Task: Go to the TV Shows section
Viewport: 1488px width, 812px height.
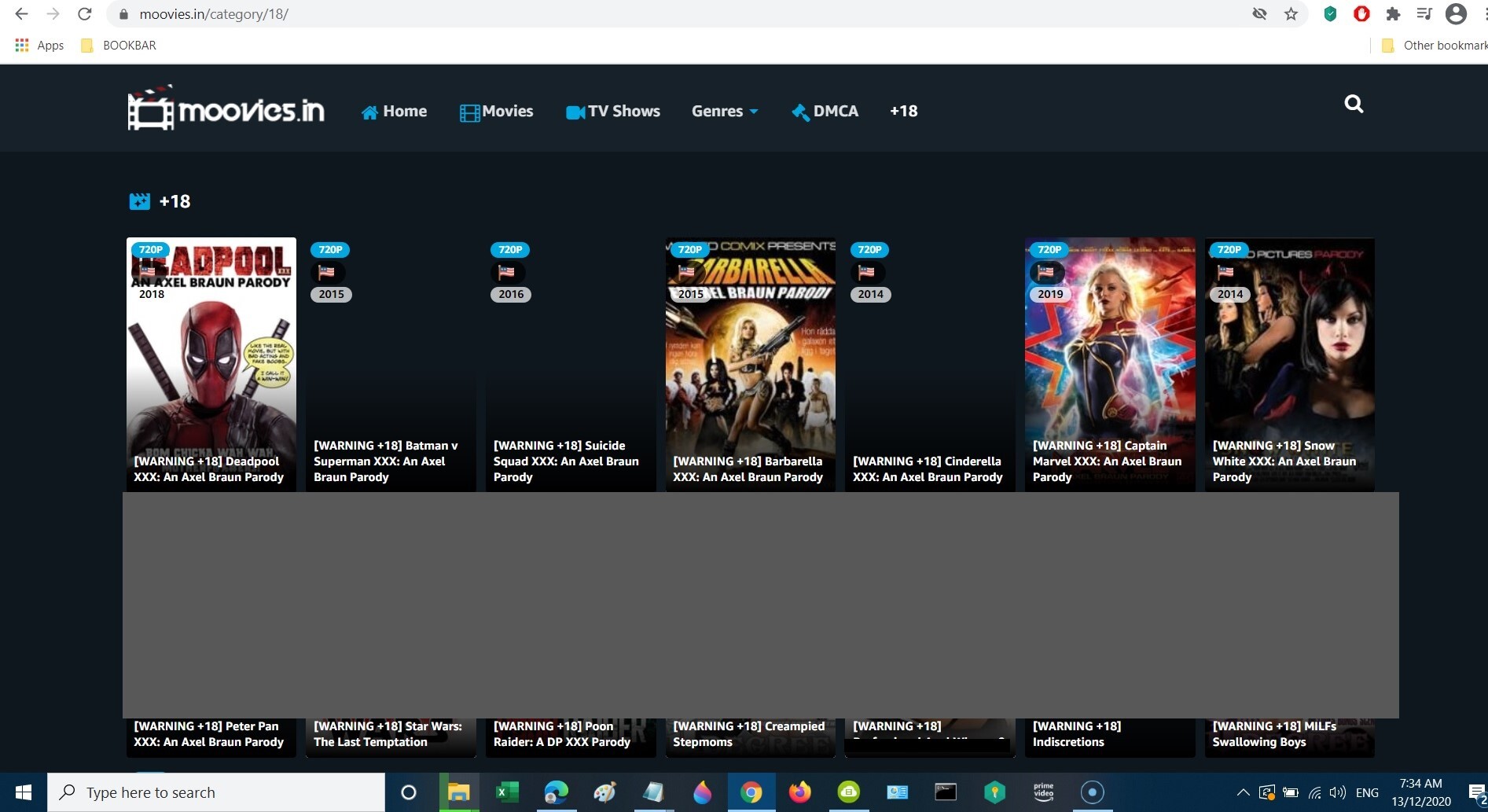Action: click(613, 112)
